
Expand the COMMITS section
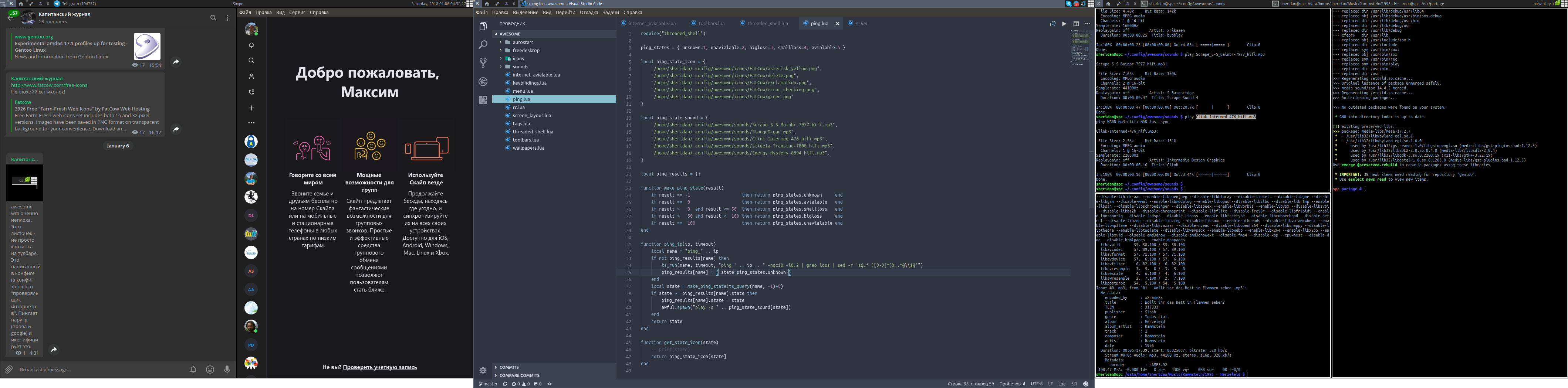tap(509, 367)
